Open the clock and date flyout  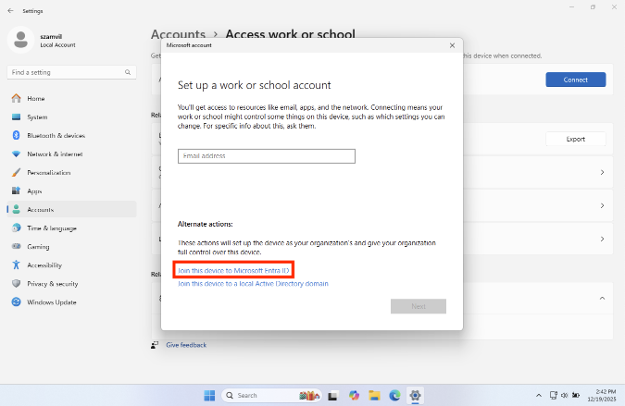point(602,395)
